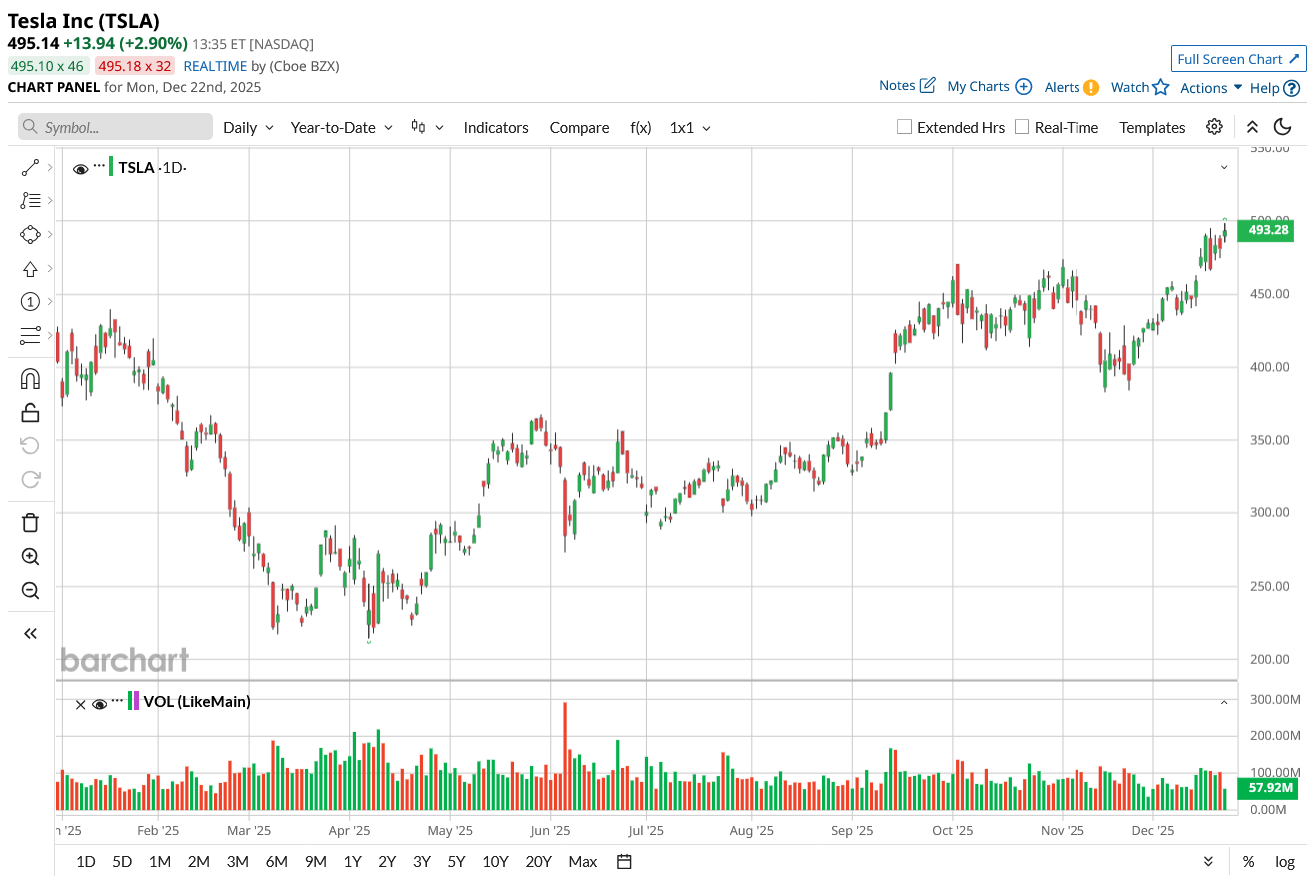Click the Full Screen Chart button
This screenshot has height=876, width=1308.
coord(1238,59)
